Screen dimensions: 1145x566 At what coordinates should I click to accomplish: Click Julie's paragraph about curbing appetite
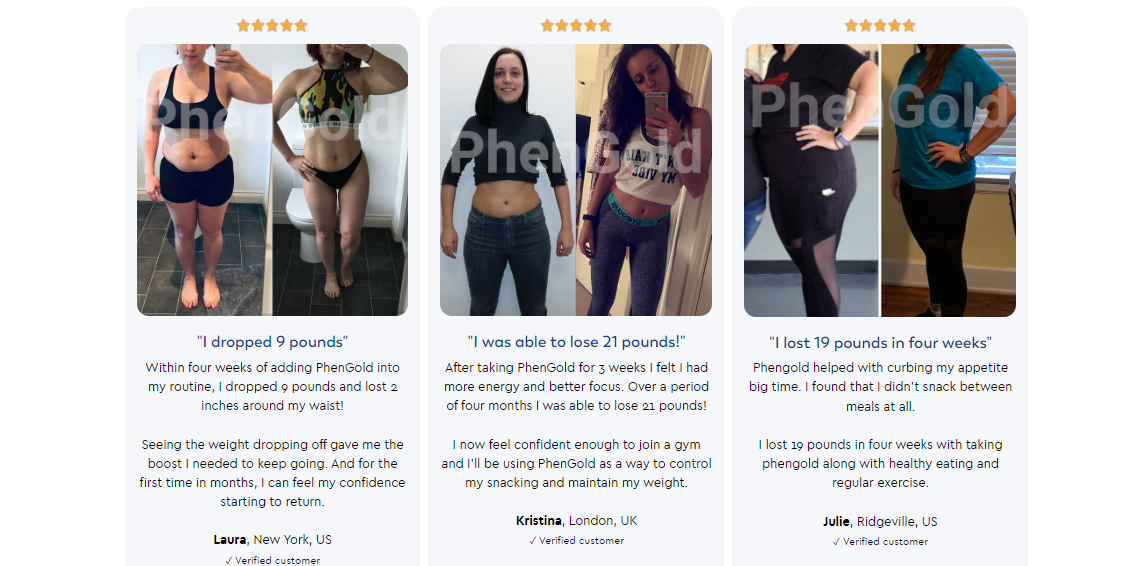coord(880,386)
